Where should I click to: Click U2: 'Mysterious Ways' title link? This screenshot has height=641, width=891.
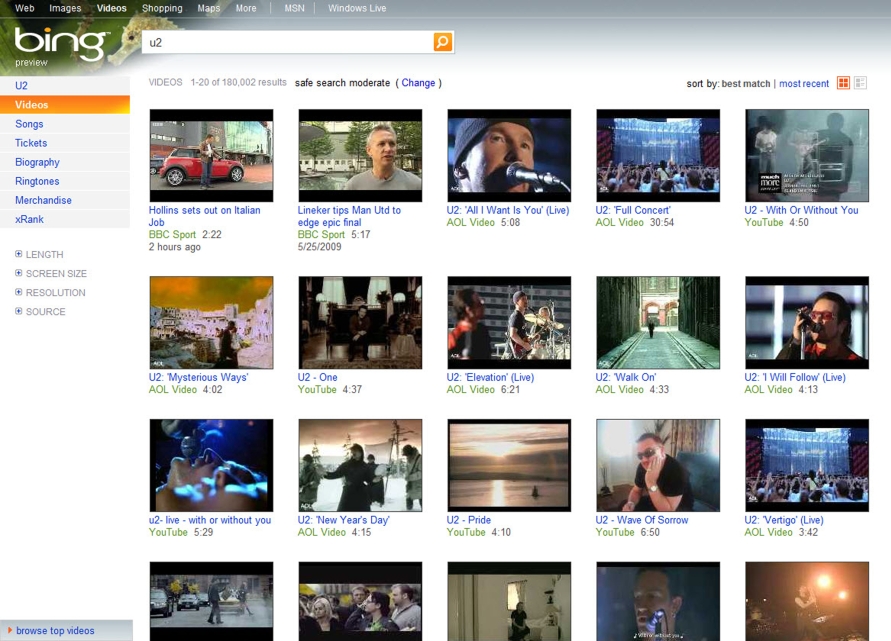(198, 377)
